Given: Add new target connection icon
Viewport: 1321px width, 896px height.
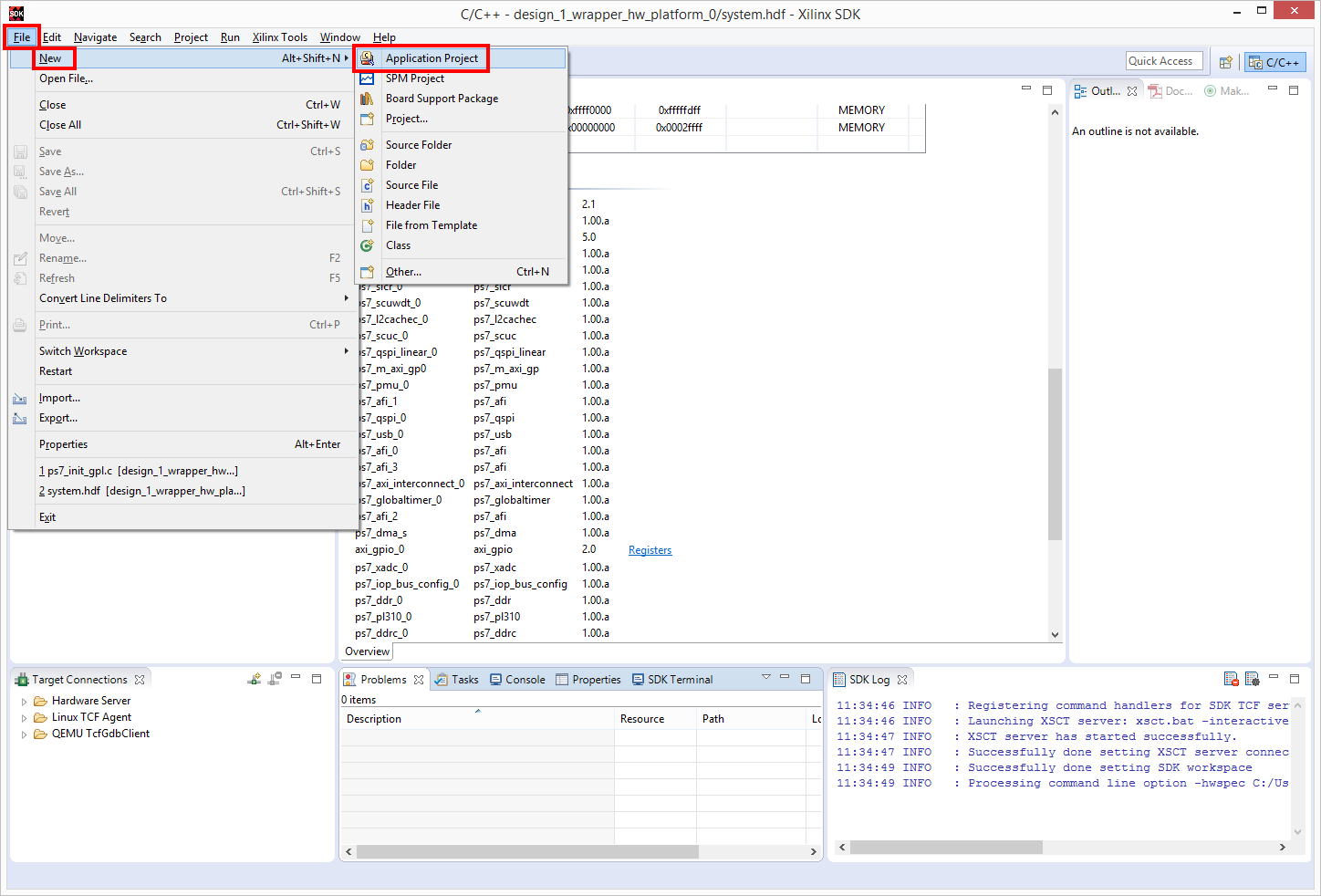Looking at the screenshot, I should (x=255, y=679).
